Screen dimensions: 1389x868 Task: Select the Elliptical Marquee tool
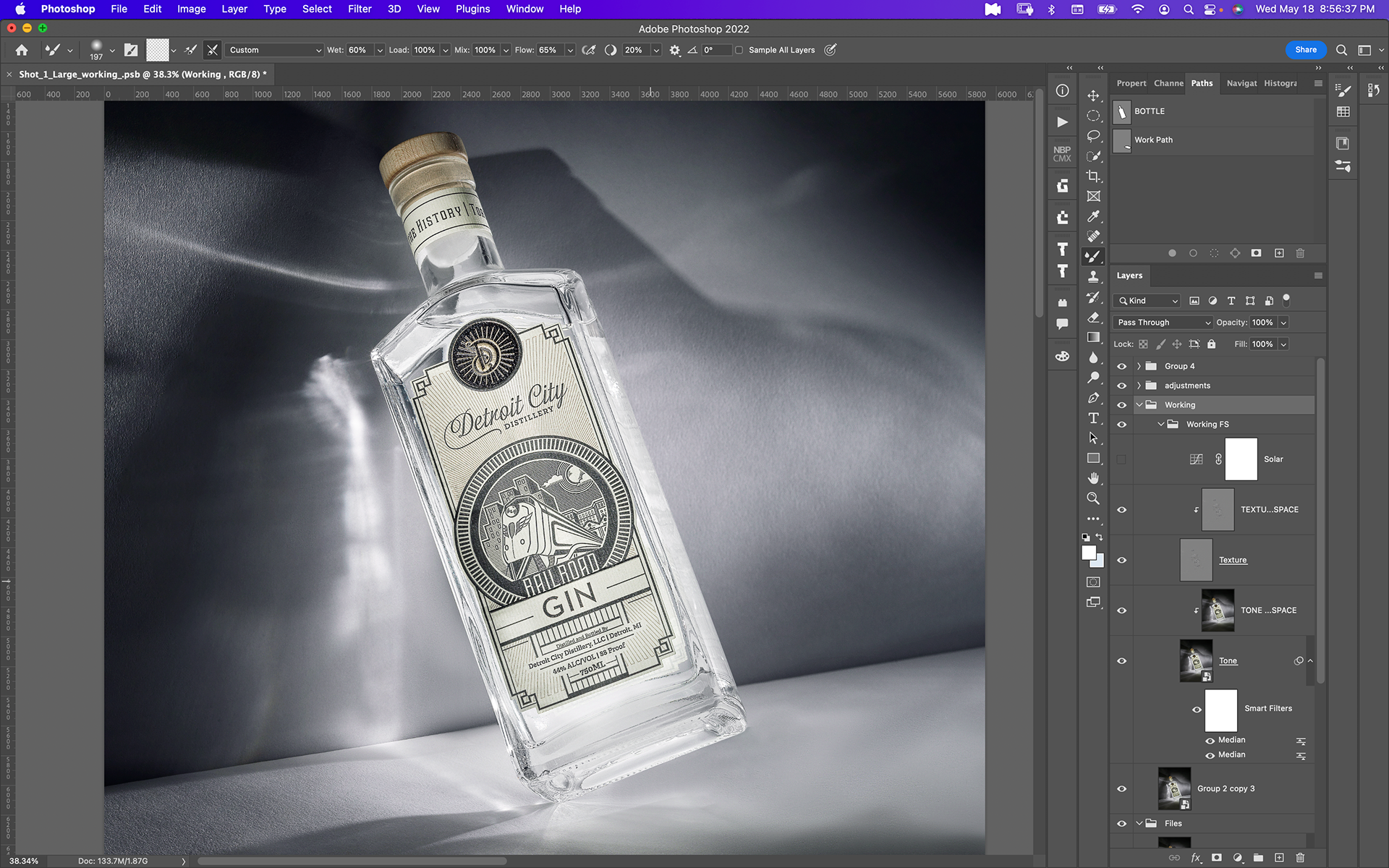click(1093, 116)
